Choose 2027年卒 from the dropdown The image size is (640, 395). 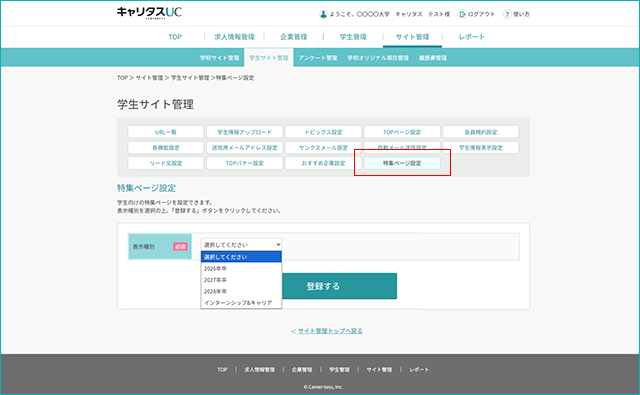(x=241, y=280)
